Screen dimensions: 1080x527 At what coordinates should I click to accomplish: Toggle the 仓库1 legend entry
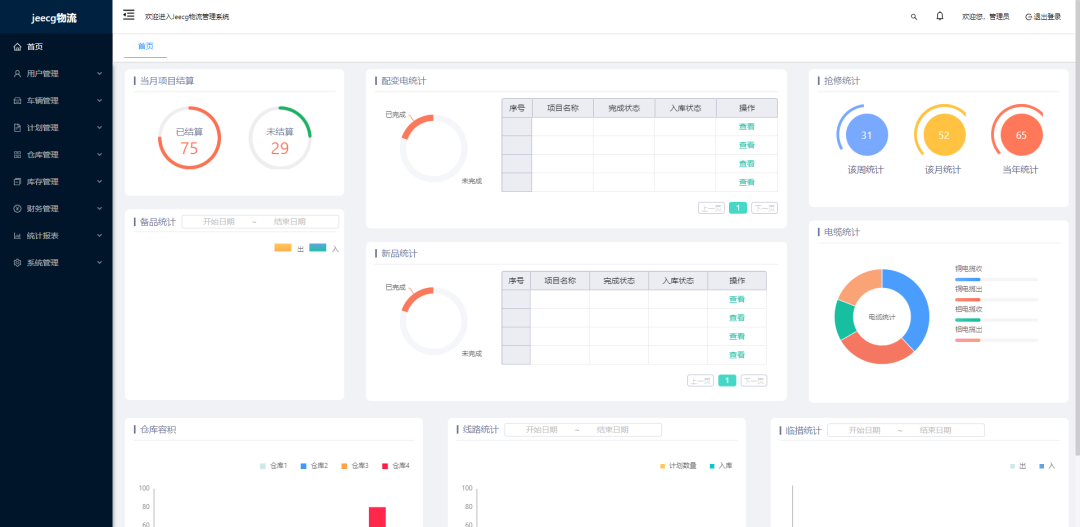tap(273, 466)
